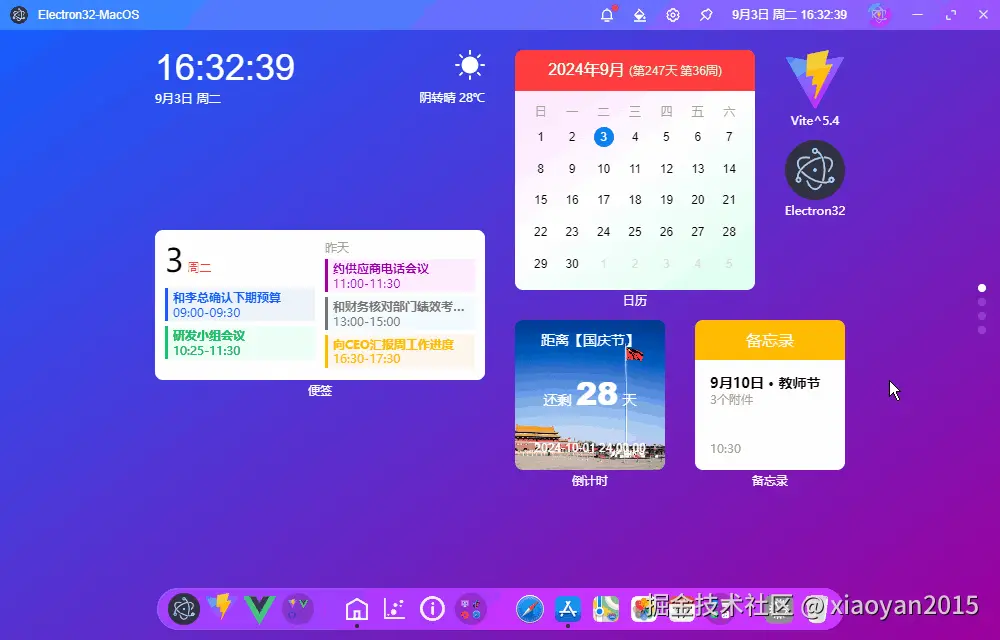Open the settings gear in the top bar
This screenshot has height=640, width=1000.
coord(673,15)
